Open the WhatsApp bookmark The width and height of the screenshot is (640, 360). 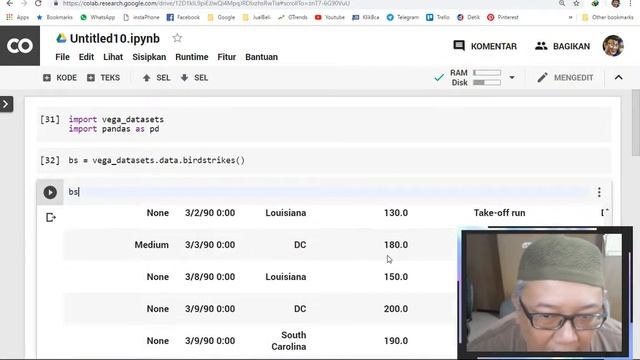pyautogui.click(x=98, y=17)
